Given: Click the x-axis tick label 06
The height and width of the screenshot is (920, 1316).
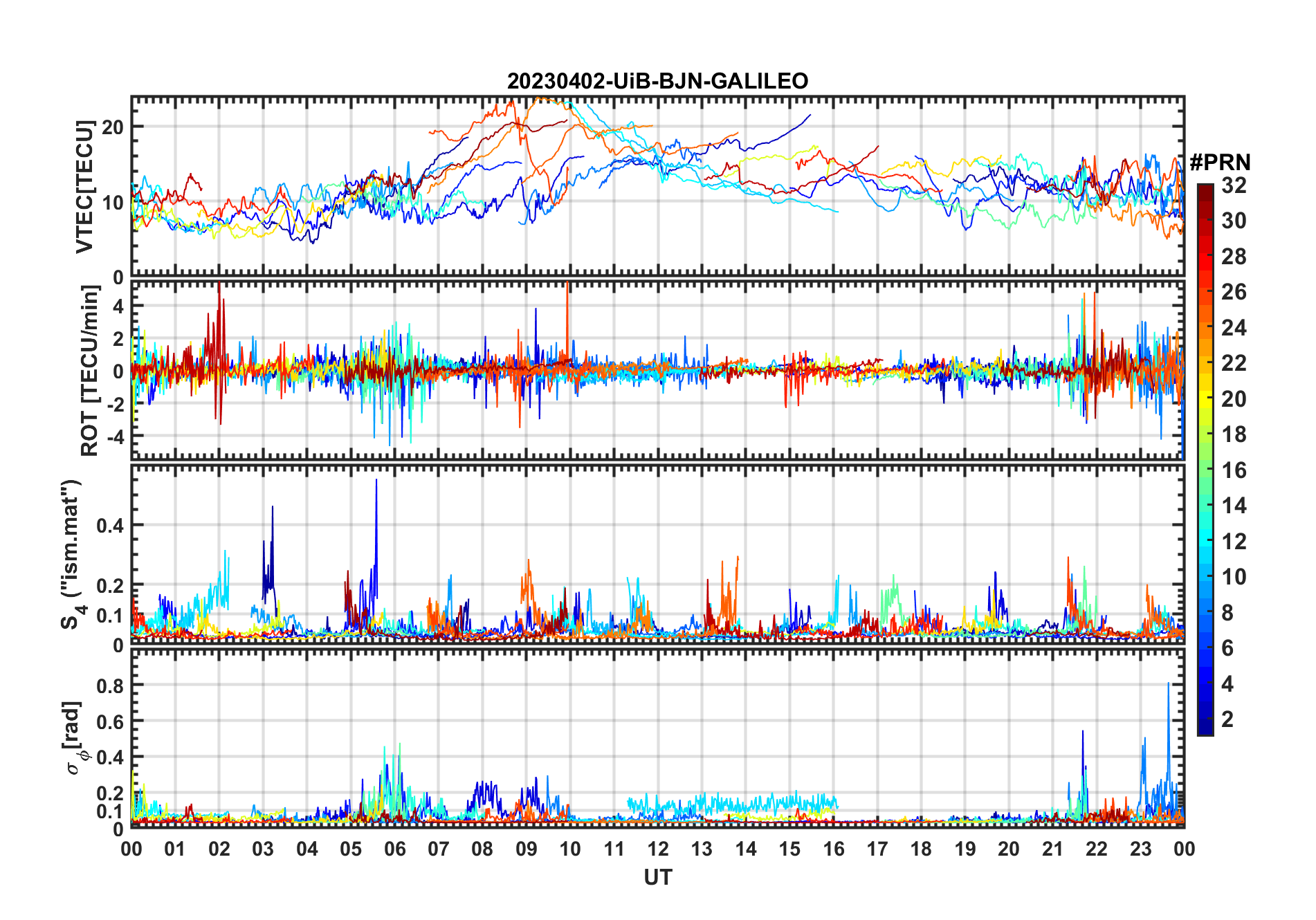Looking at the screenshot, I should tap(394, 849).
